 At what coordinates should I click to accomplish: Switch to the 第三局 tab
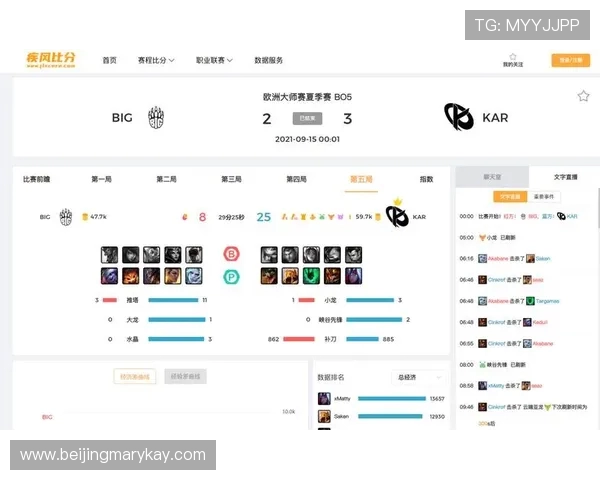(x=232, y=179)
